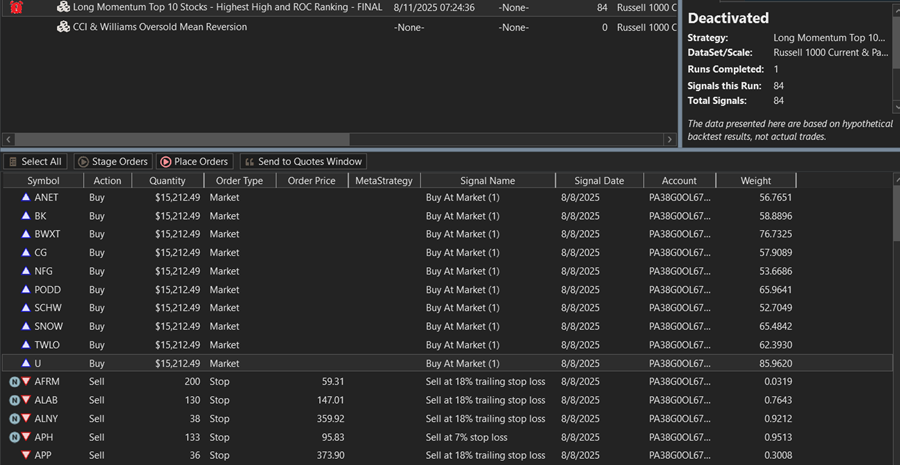
Task: Send signals to Quotes Window
Action: pyautogui.click(x=303, y=162)
